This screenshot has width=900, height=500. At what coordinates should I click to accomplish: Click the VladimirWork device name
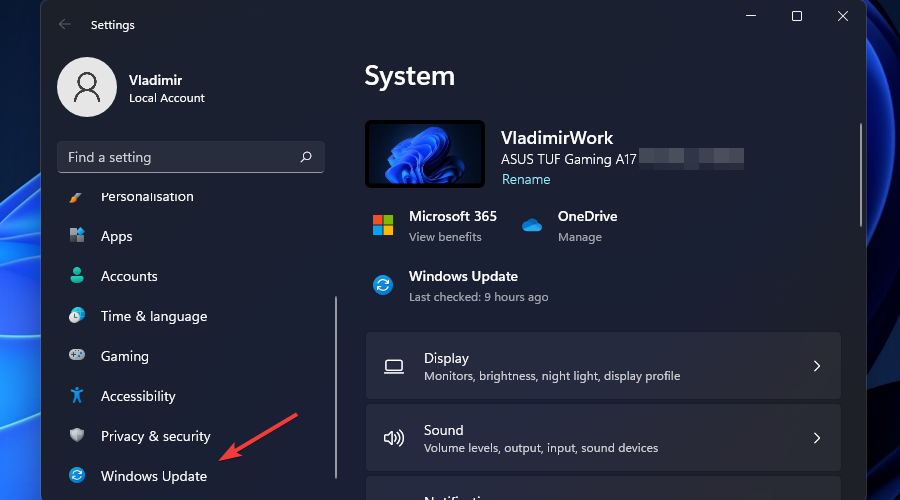point(557,138)
